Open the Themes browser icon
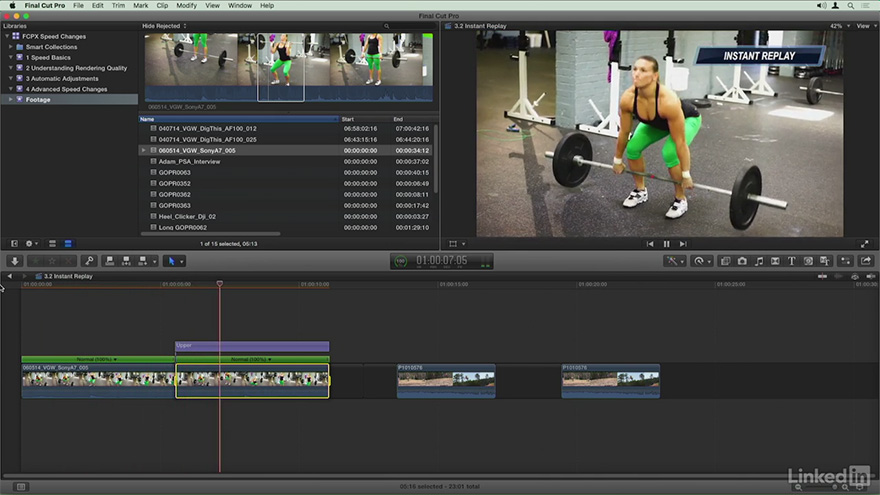The image size is (880, 495). click(824, 261)
